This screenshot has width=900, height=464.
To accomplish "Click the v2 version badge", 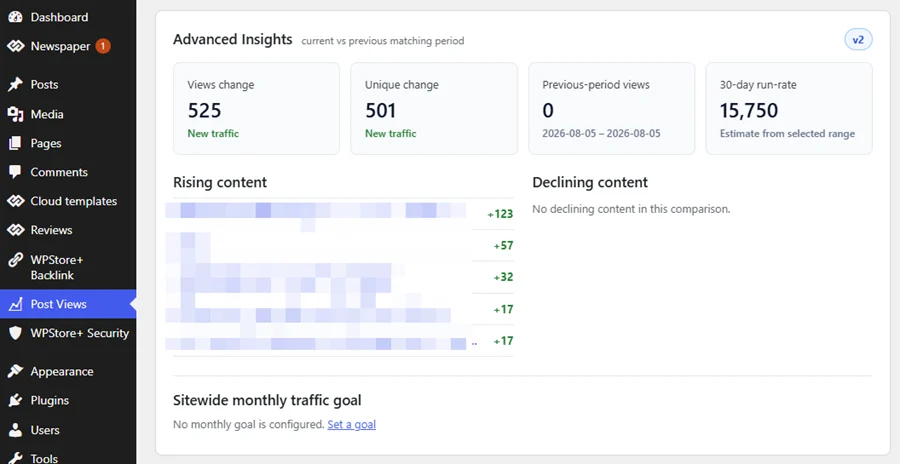I will click(x=858, y=40).
